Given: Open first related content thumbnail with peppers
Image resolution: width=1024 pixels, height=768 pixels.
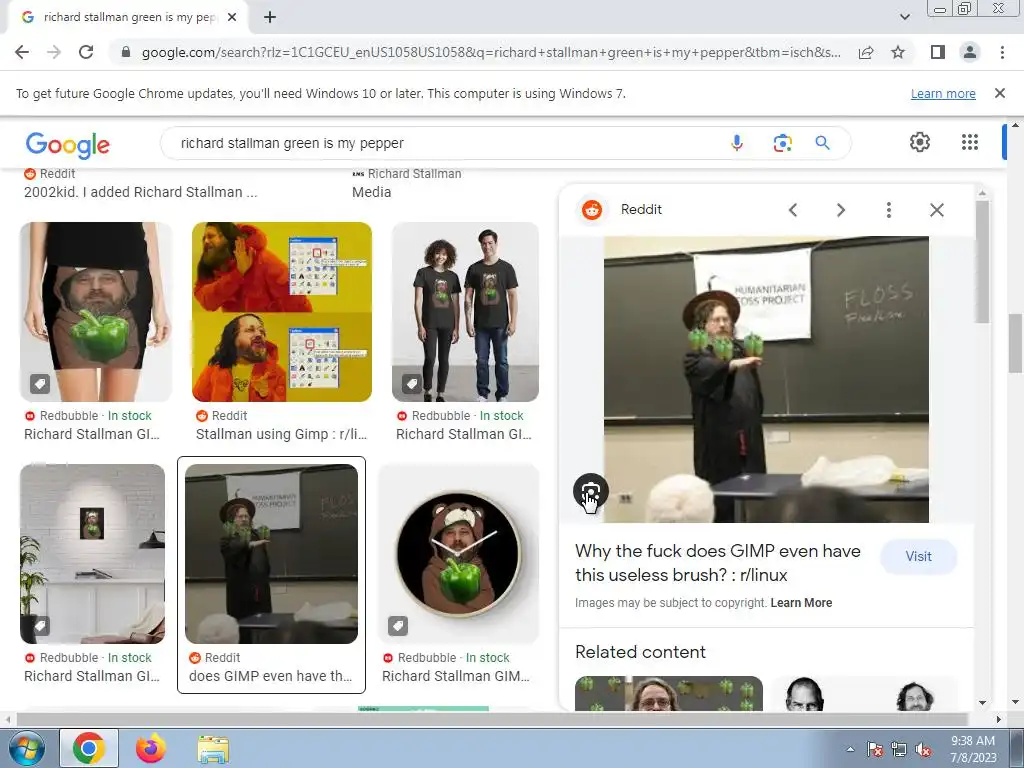Looking at the screenshot, I should 669,694.
